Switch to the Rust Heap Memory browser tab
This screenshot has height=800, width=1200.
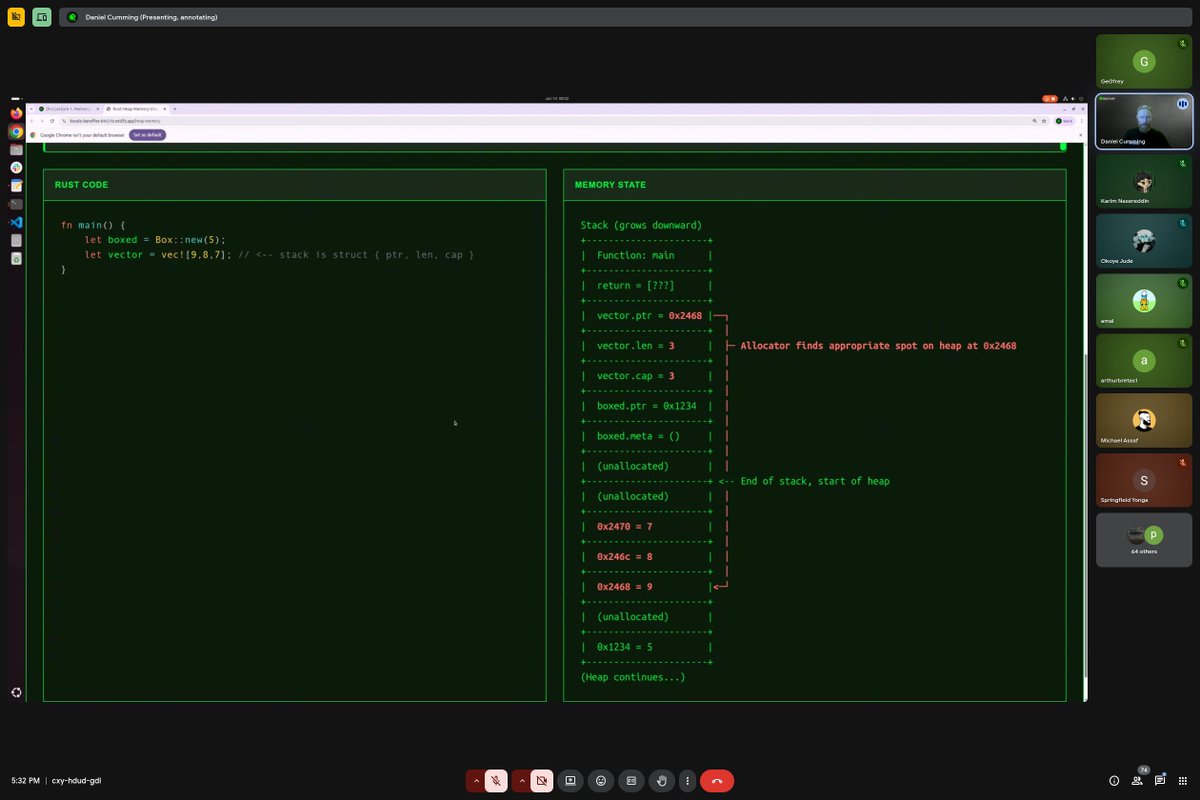pos(135,108)
